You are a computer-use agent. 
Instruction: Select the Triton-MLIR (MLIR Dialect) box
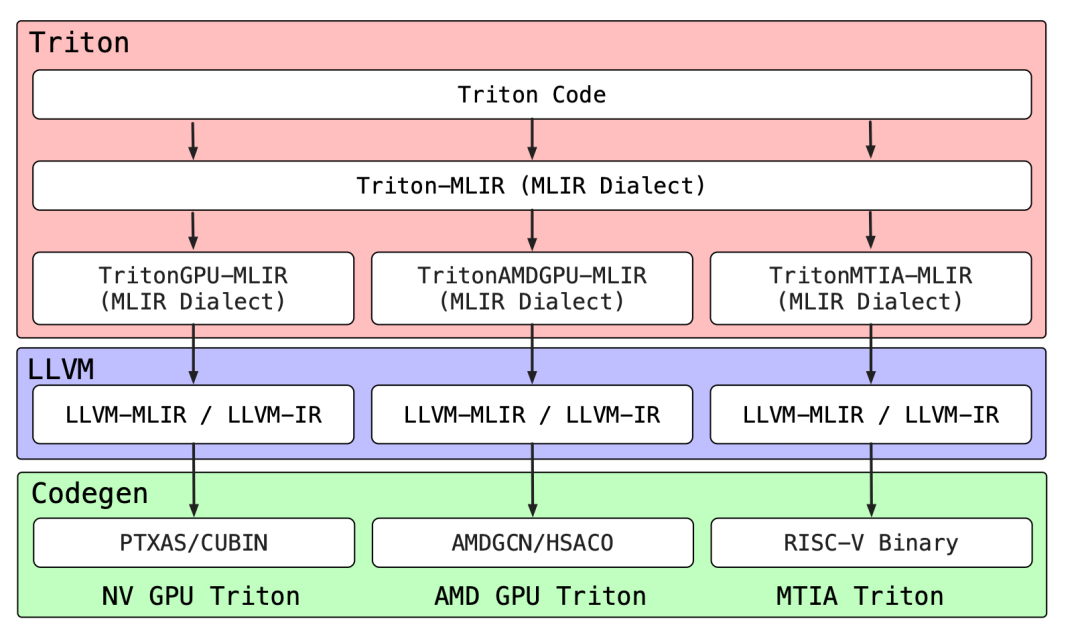click(x=531, y=186)
